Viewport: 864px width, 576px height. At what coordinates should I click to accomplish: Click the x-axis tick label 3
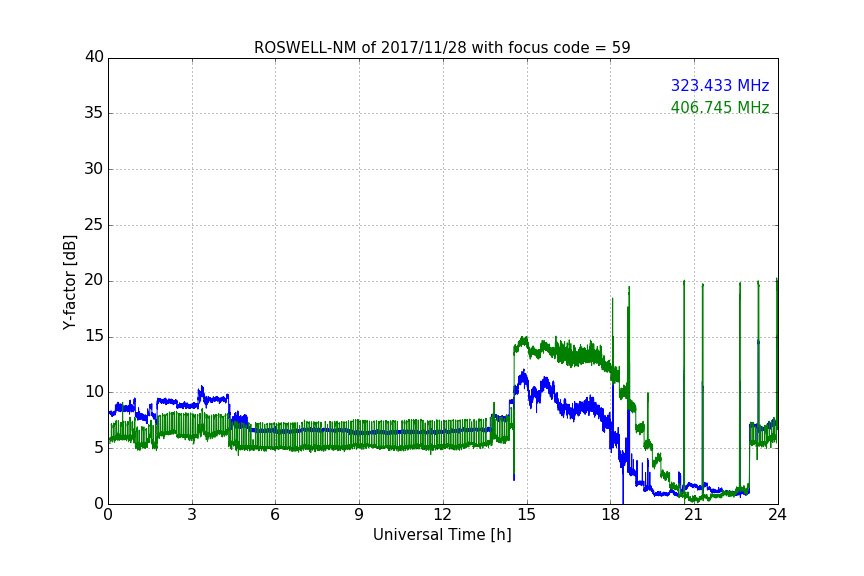(x=192, y=515)
